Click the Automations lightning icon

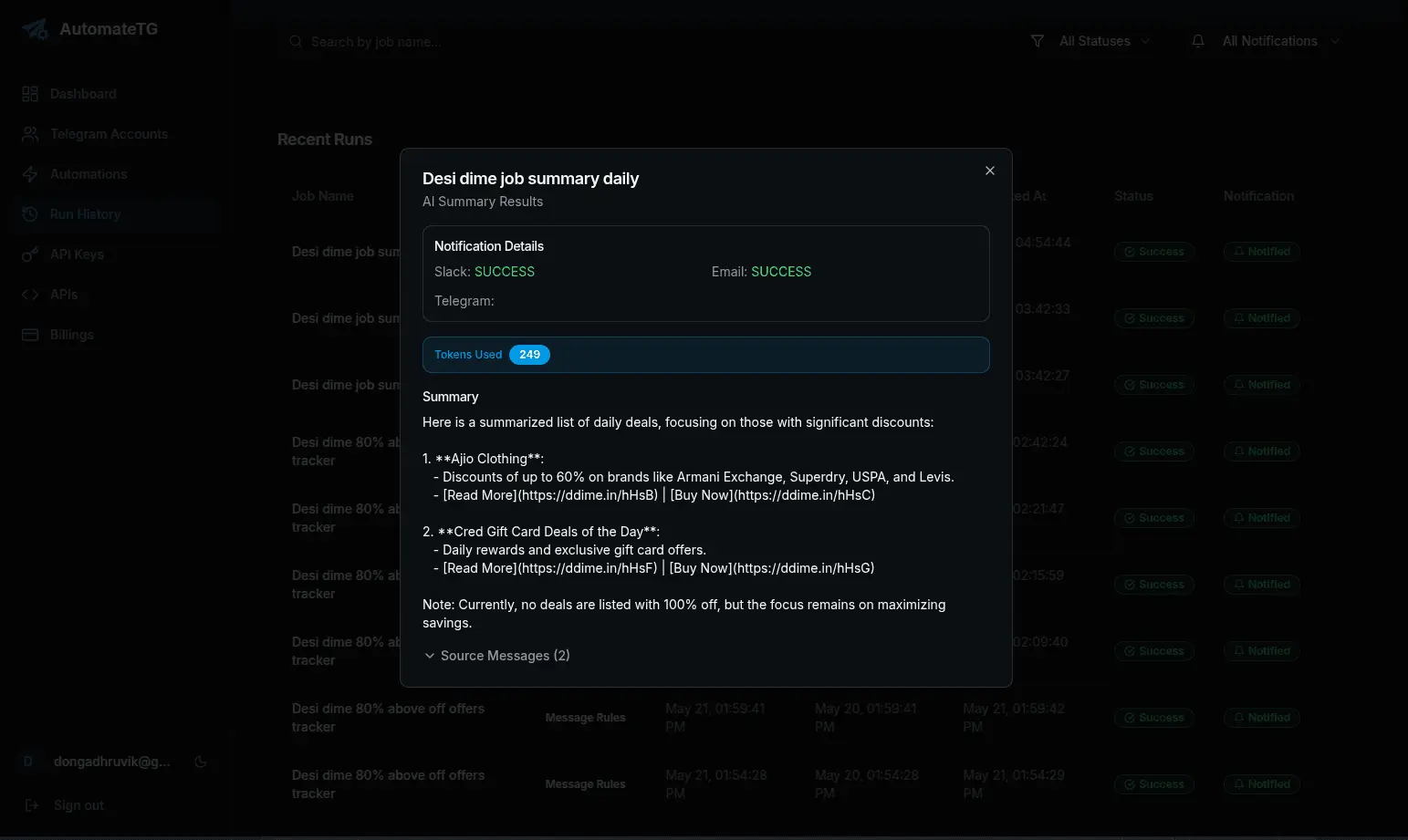pyautogui.click(x=30, y=174)
